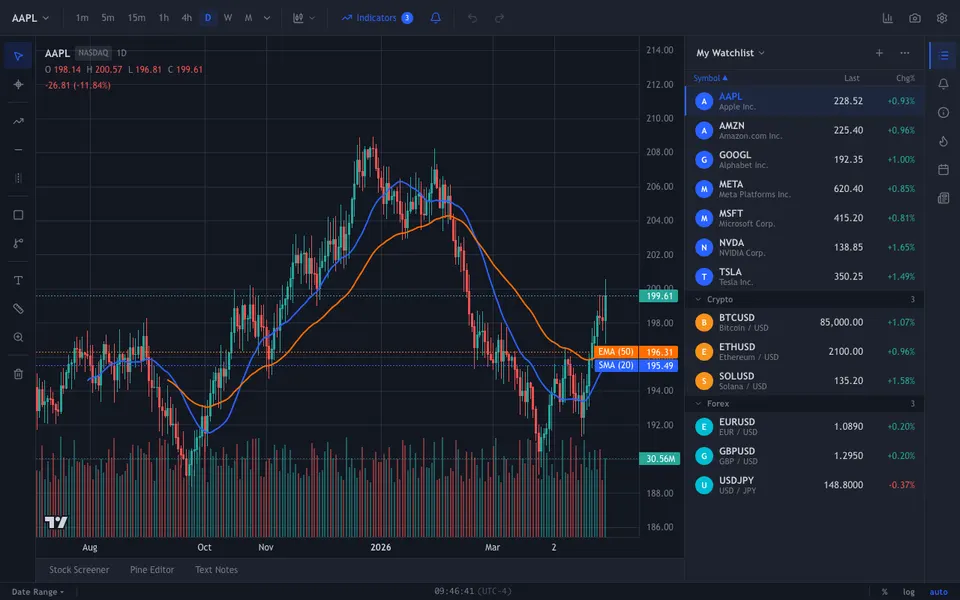This screenshot has height=600, width=960.
Task: Open the Pine Editor tab
Action: tap(152, 569)
